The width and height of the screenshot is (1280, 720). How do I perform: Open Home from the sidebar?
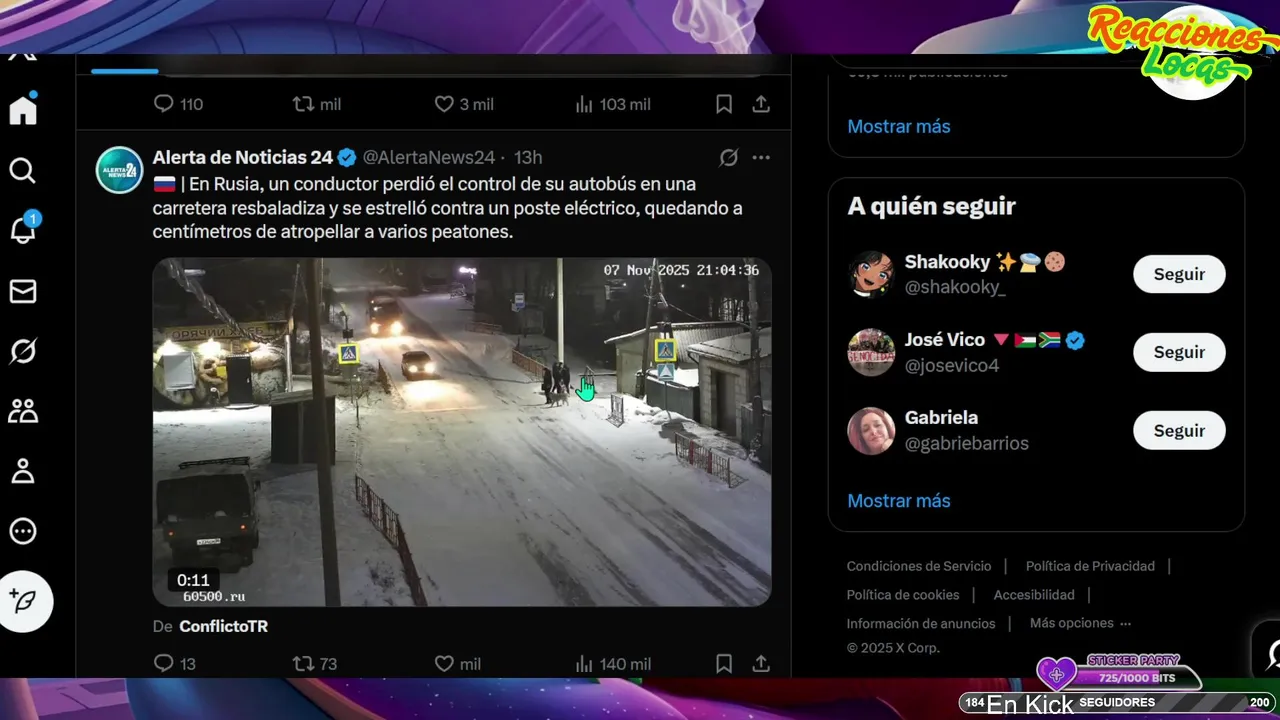coord(23,110)
